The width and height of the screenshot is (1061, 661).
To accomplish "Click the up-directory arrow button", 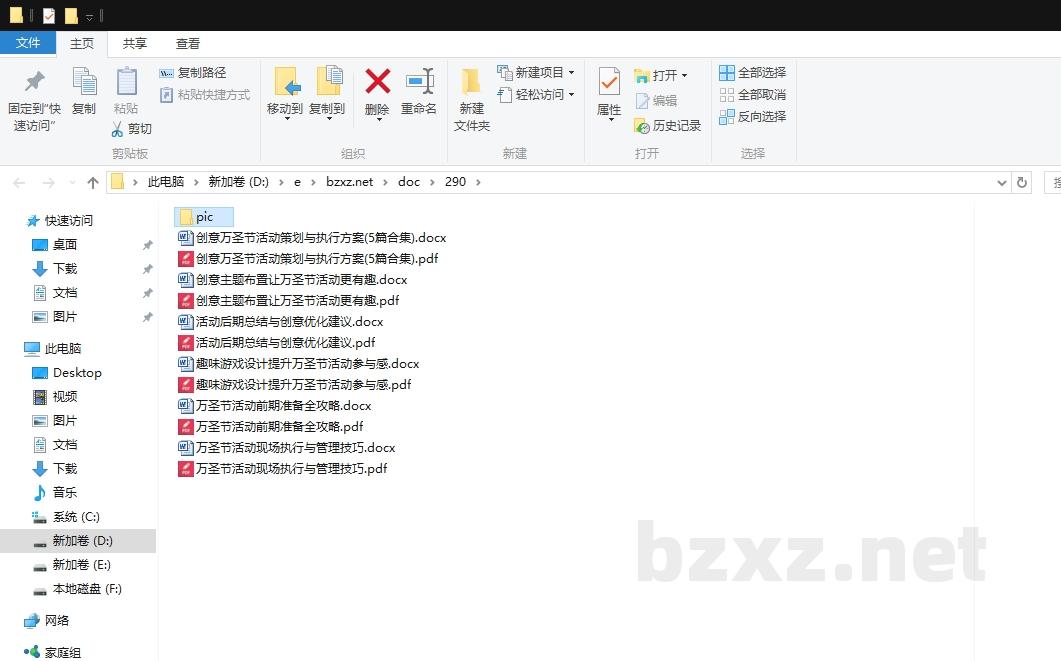I will (93, 183).
